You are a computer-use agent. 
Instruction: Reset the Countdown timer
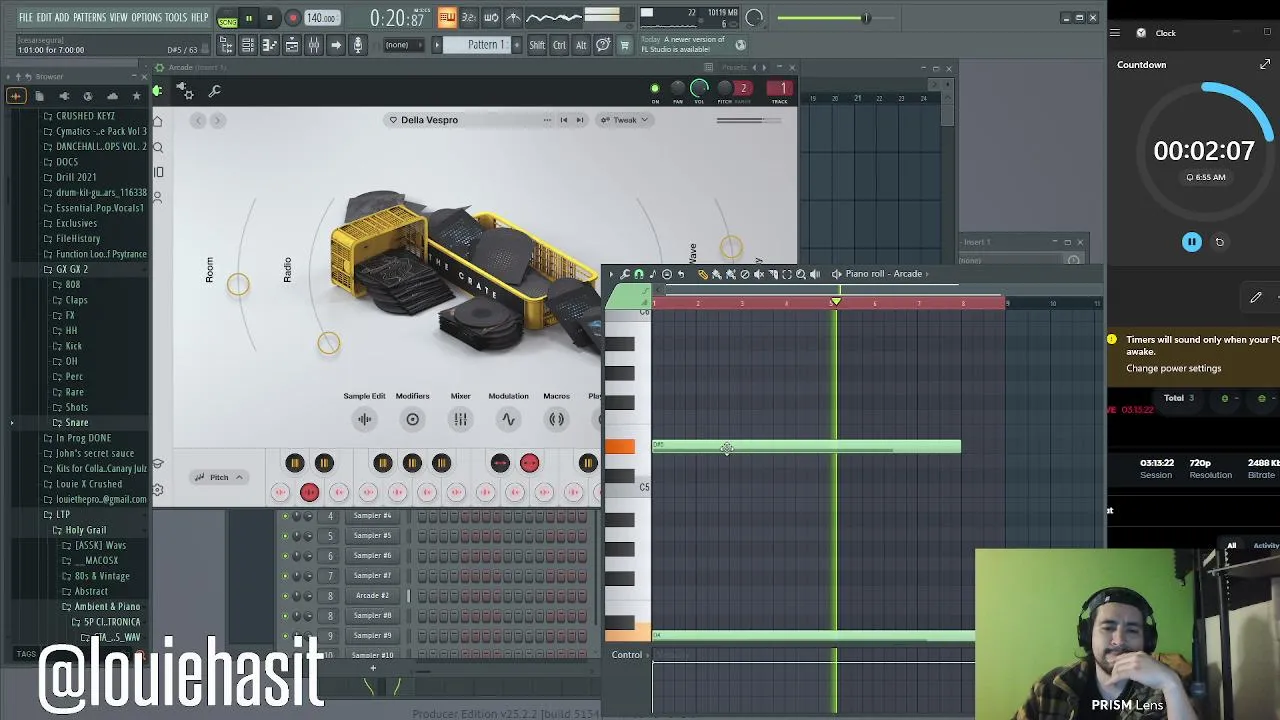(1219, 242)
